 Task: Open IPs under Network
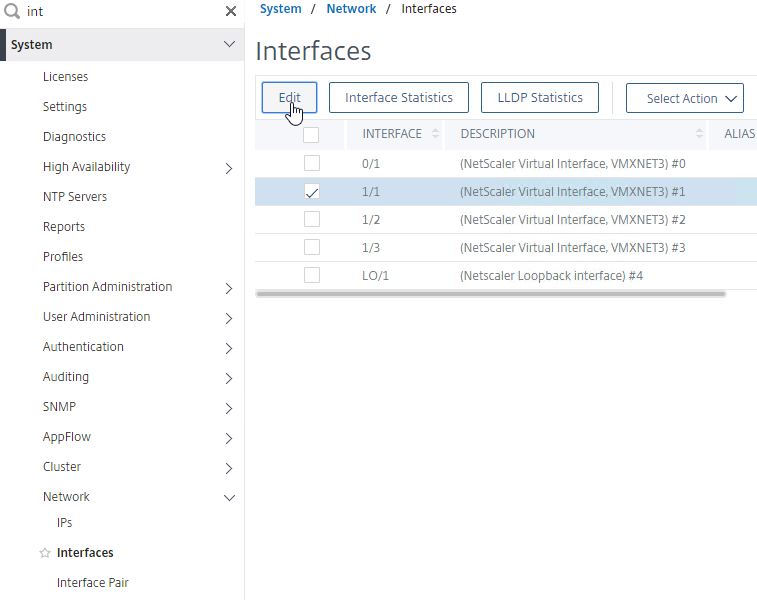click(64, 523)
